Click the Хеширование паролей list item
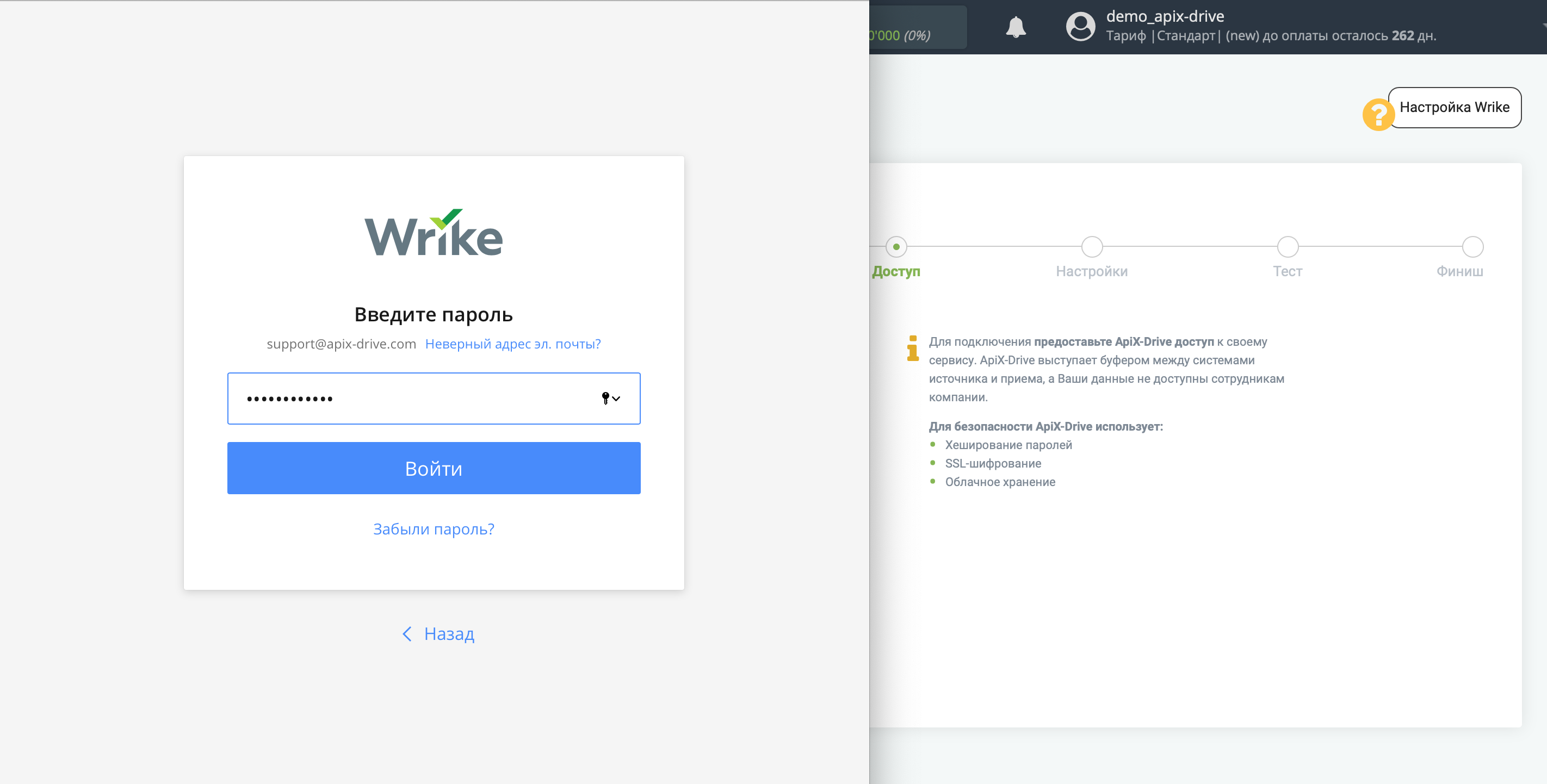 (x=1008, y=445)
